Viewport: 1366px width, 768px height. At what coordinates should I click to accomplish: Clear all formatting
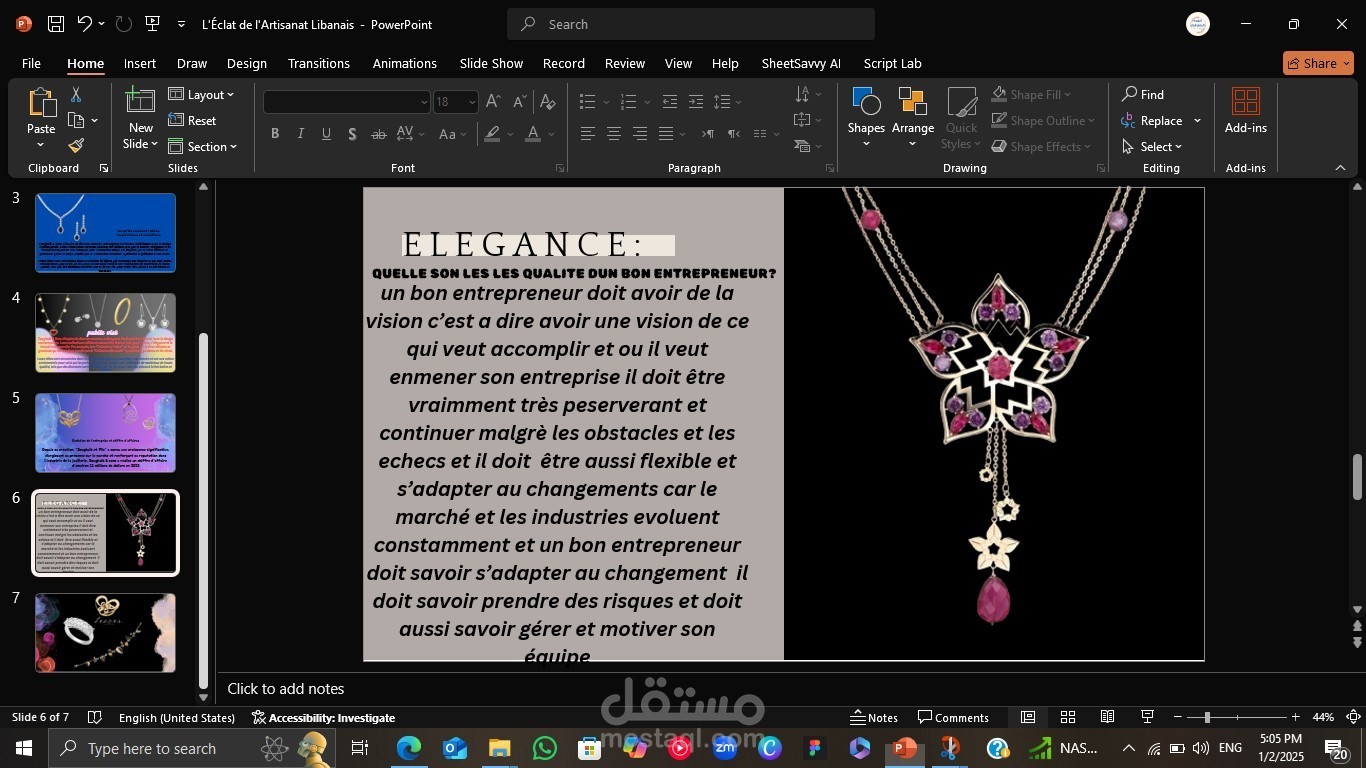tap(547, 102)
